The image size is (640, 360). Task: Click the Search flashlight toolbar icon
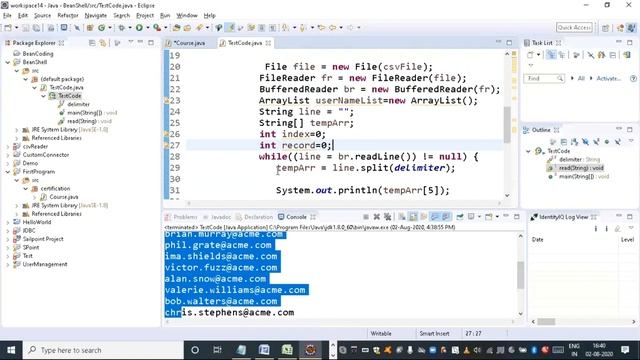tap(200, 28)
